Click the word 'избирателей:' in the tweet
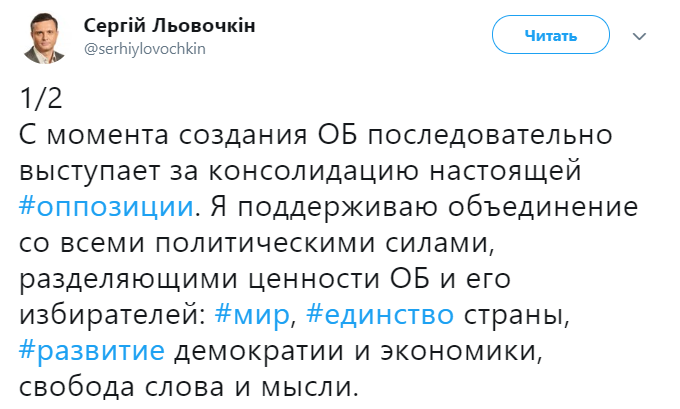Screen dimensions: 680x409 point(110,316)
